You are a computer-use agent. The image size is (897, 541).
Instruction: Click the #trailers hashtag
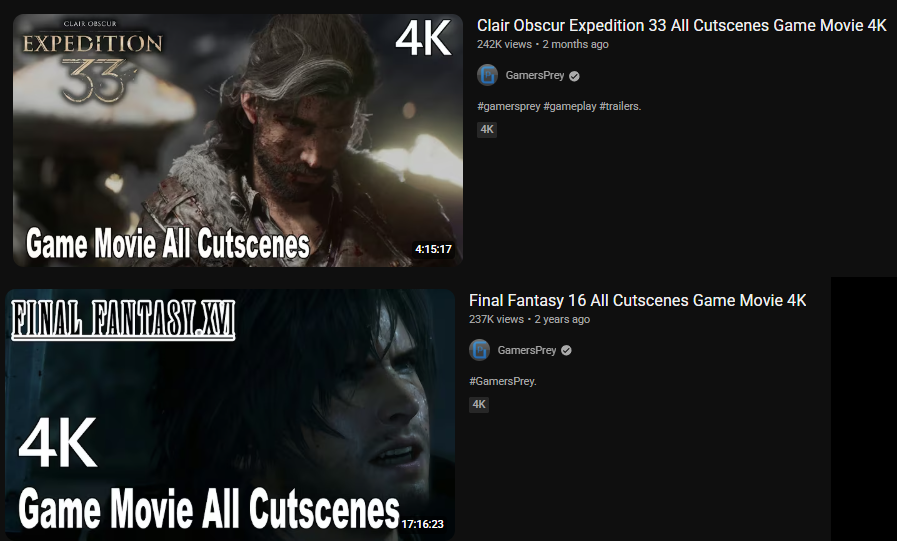(x=620, y=106)
